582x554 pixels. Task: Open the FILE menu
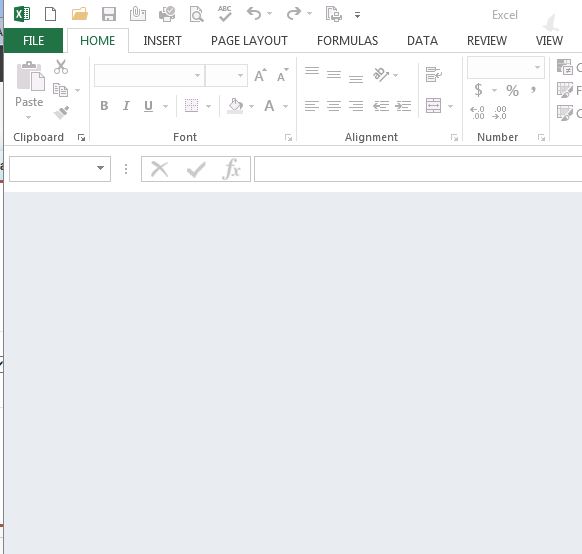(33, 40)
